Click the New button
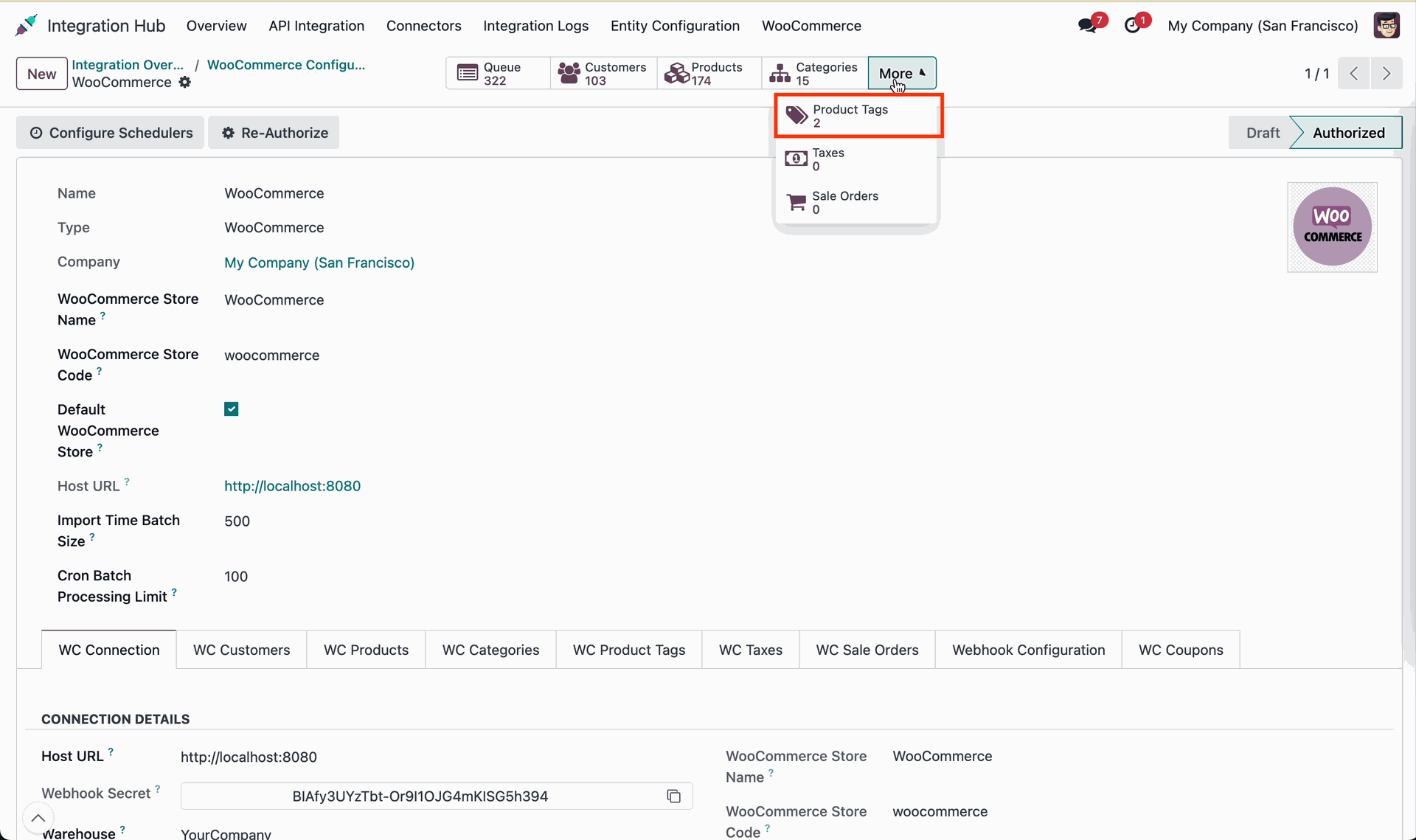The height and width of the screenshot is (840, 1416). [42, 74]
